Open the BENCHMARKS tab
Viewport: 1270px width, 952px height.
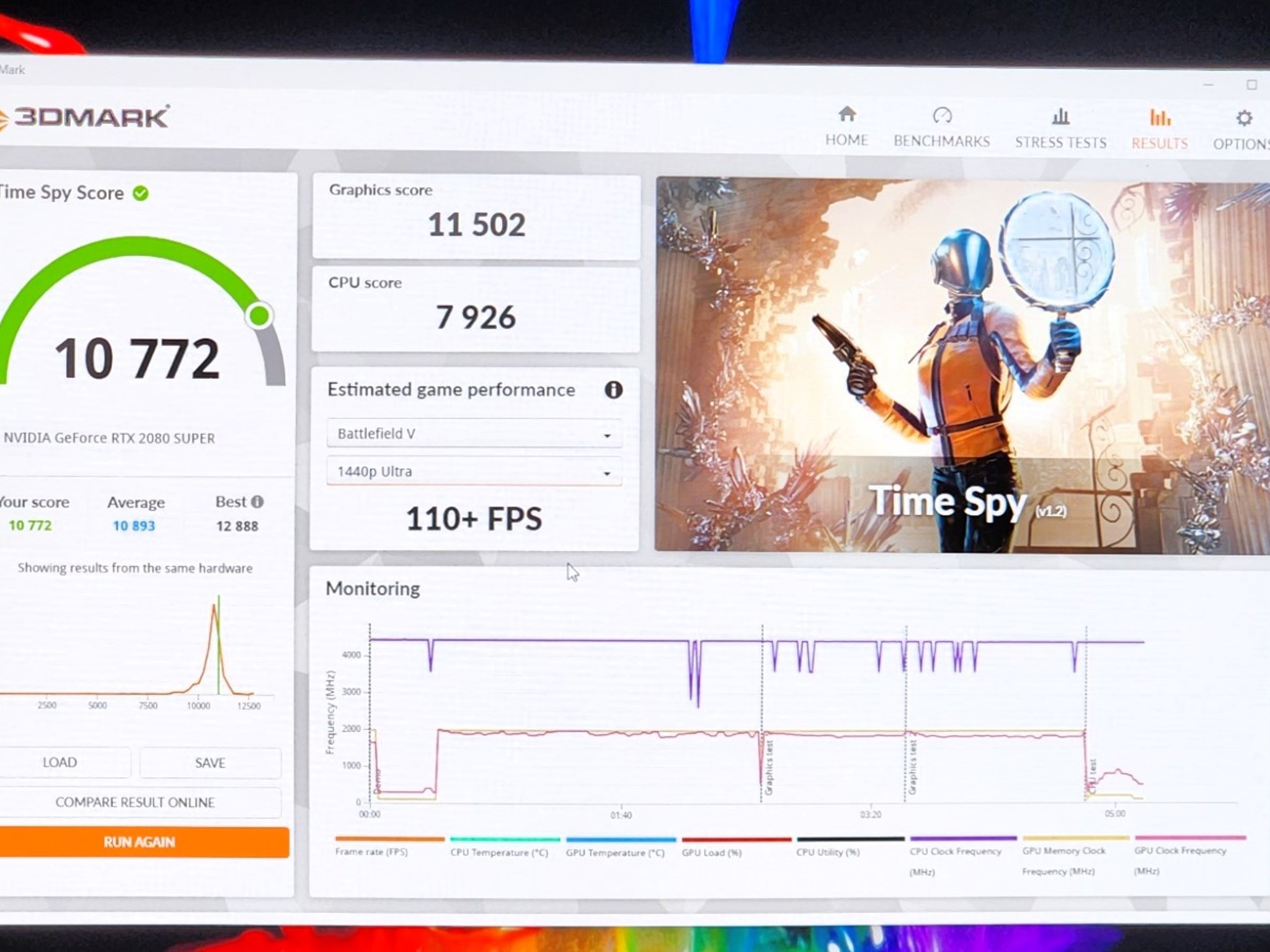(941, 128)
